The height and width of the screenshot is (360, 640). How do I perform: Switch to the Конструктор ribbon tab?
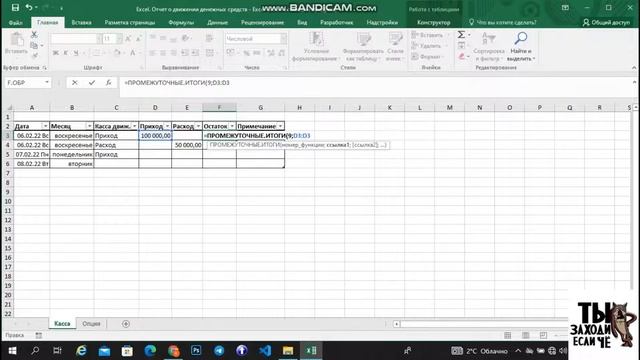tap(433, 22)
